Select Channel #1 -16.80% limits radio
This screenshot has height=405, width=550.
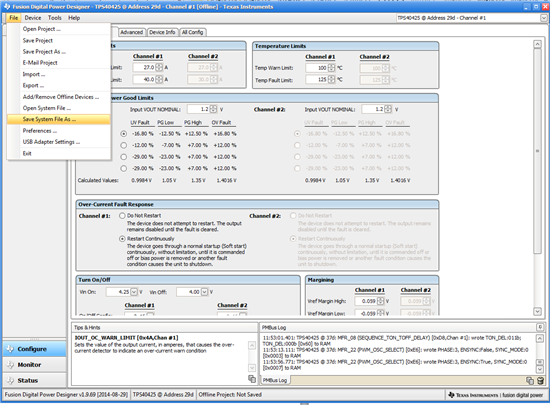click(x=123, y=134)
